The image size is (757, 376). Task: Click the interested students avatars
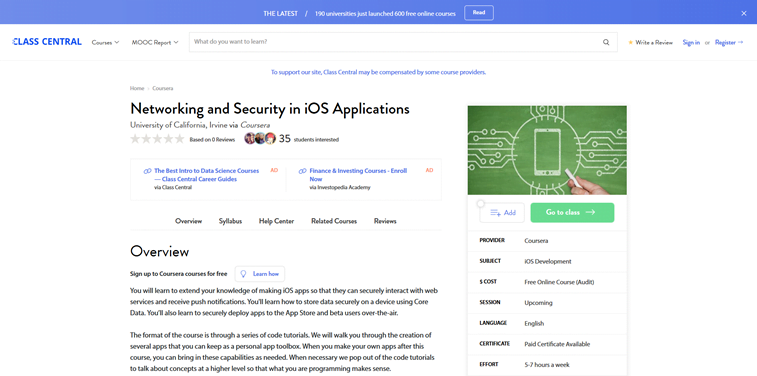click(x=260, y=139)
